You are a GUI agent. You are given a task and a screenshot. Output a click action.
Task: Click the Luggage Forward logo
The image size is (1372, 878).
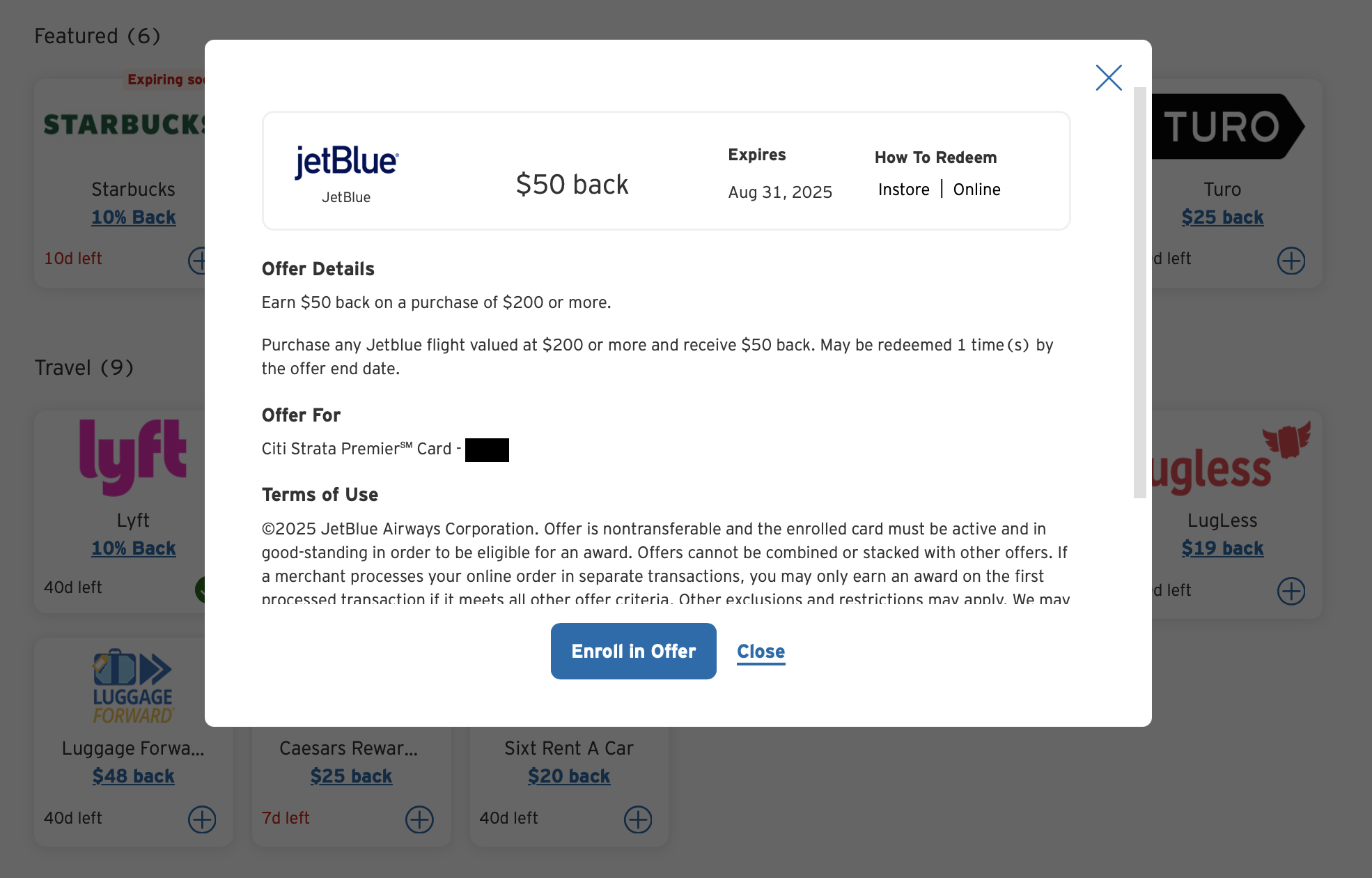coord(133,687)
